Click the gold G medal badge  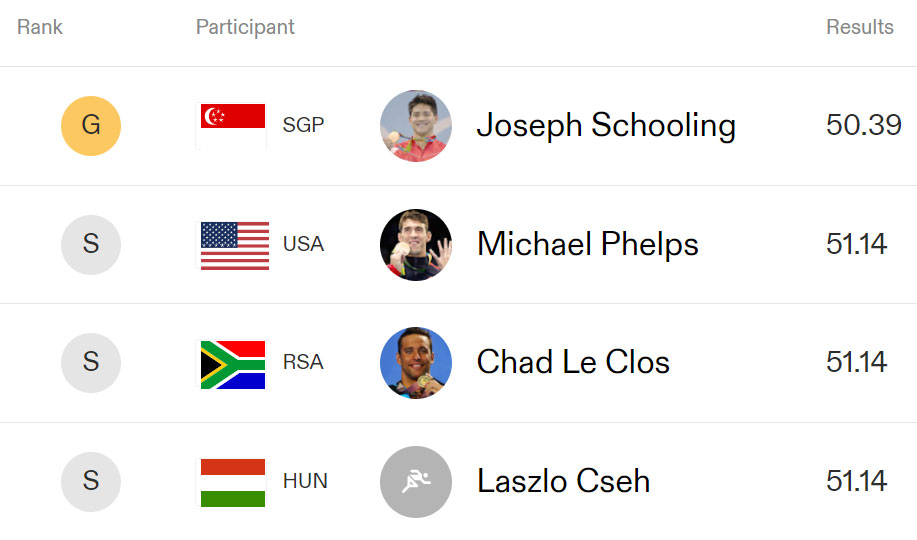[x=91, y=126]
